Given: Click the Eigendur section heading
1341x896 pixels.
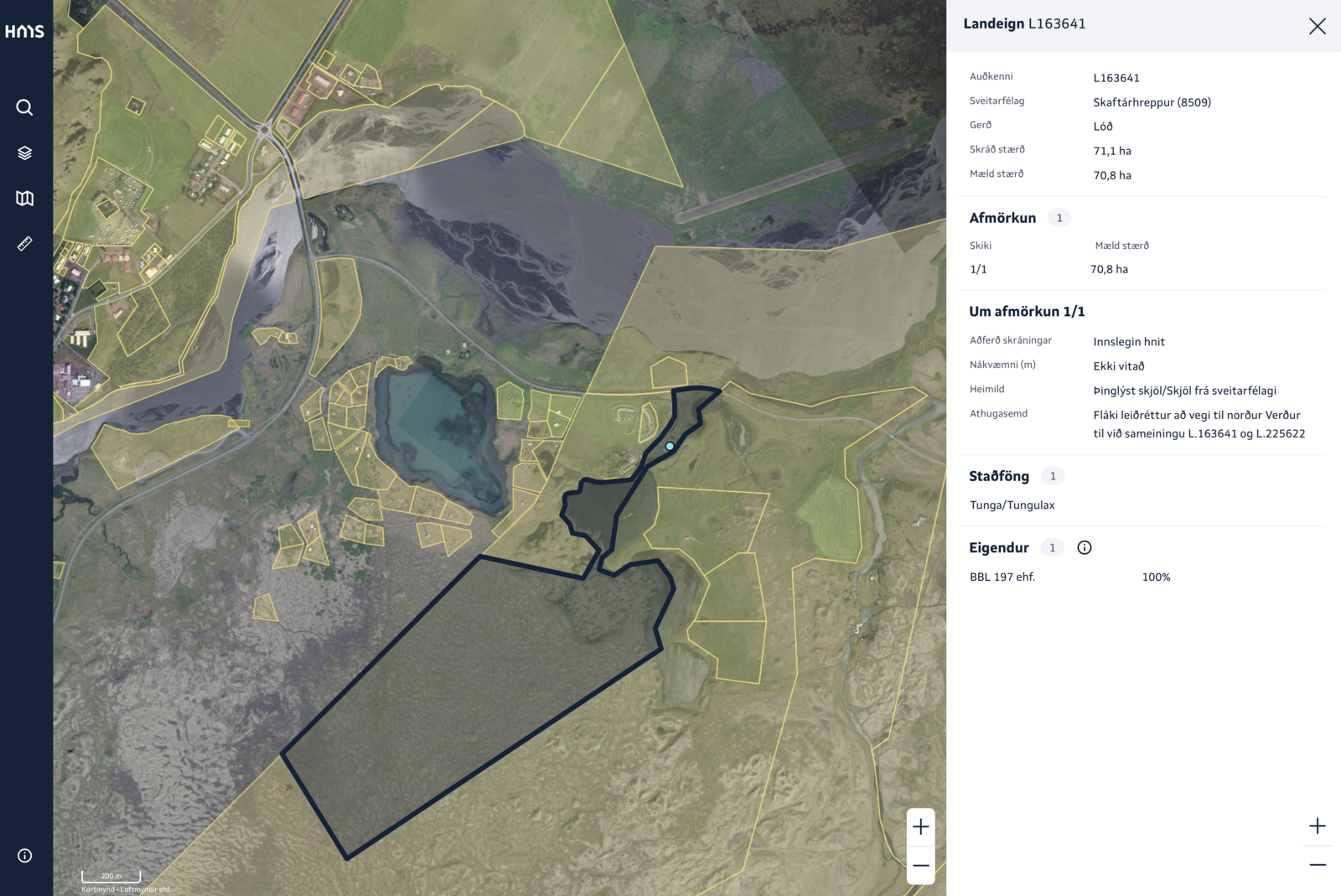Looking at the screenshot, I should tap(999, 547).
